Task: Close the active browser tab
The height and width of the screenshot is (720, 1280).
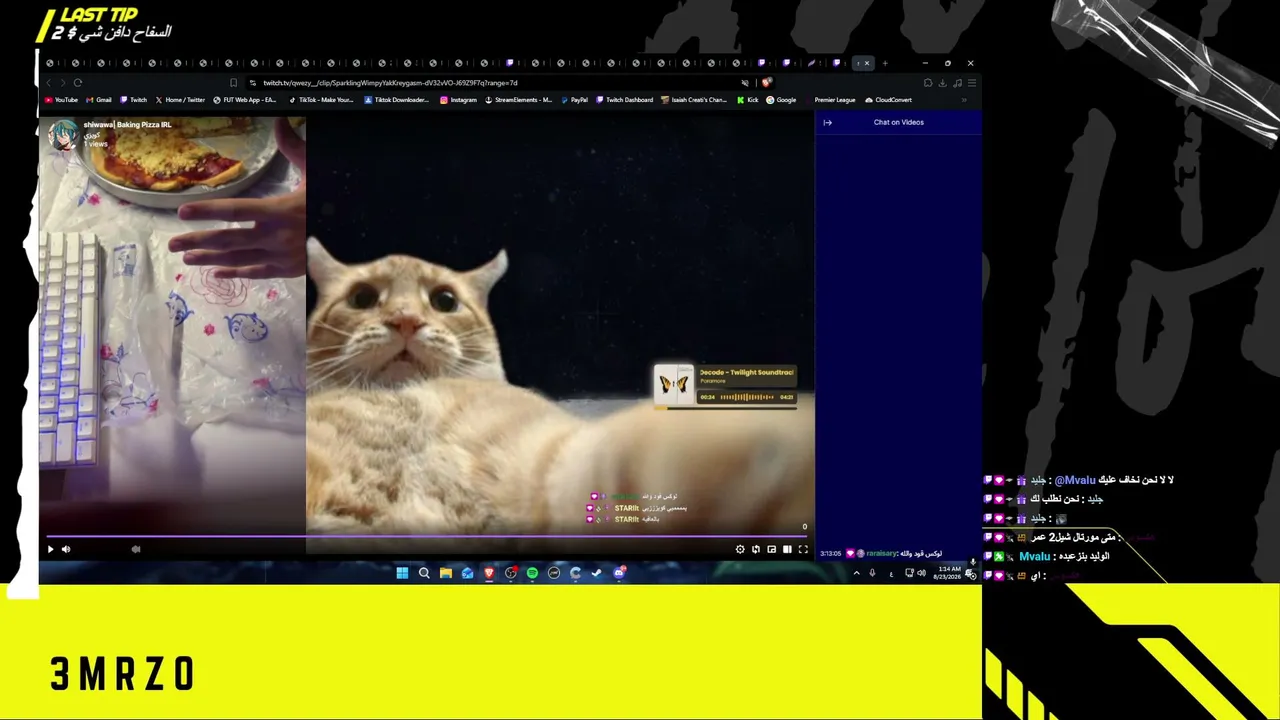Action: pyautogui.click(x=867, y=63)
